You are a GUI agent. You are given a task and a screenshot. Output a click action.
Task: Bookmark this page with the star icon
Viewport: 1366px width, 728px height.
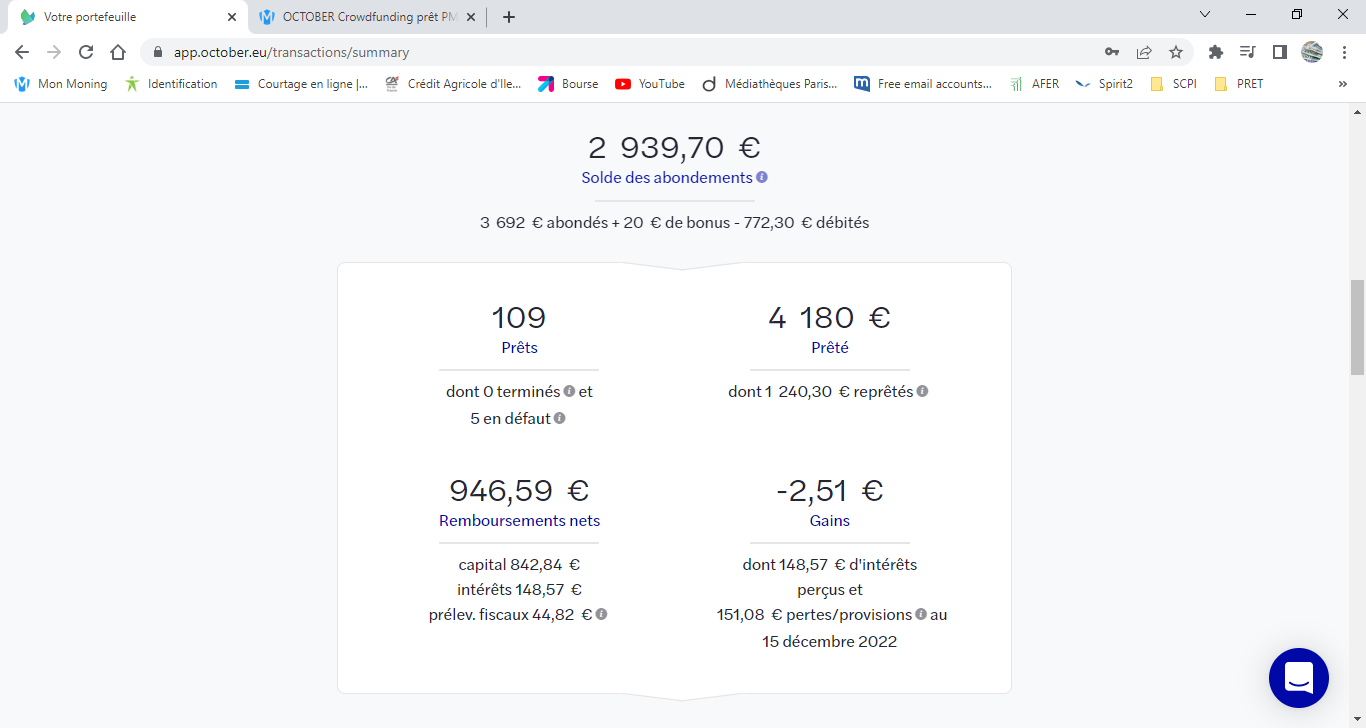tap(1176, 52)
